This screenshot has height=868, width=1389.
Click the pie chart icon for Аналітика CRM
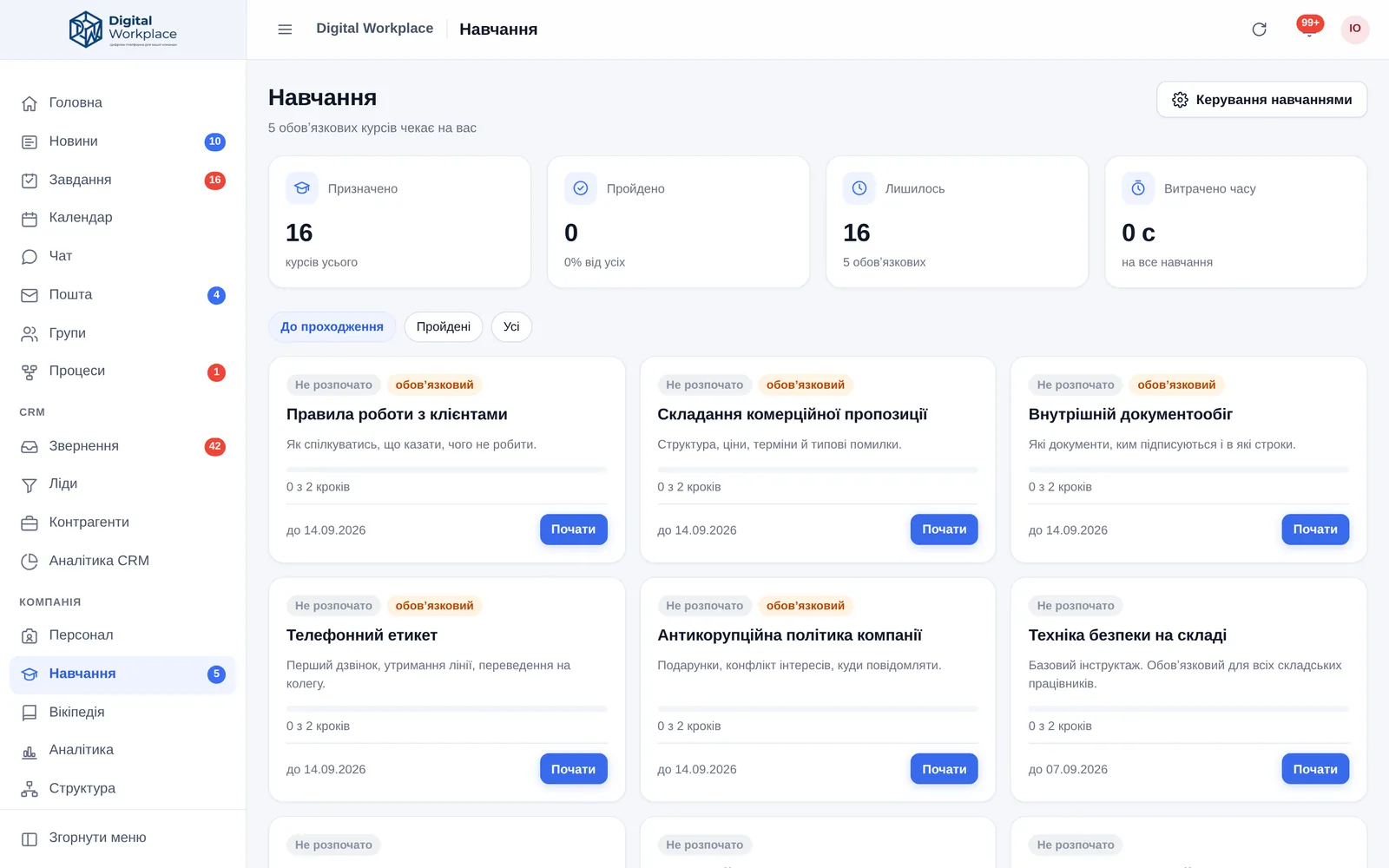(x=30, y=562)
